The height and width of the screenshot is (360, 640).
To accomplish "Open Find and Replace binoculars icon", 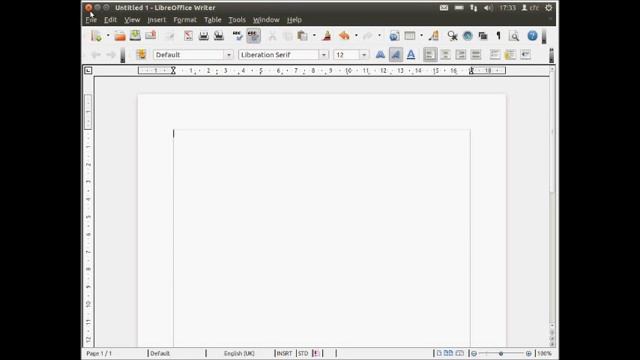I will [x=452, y=36].
